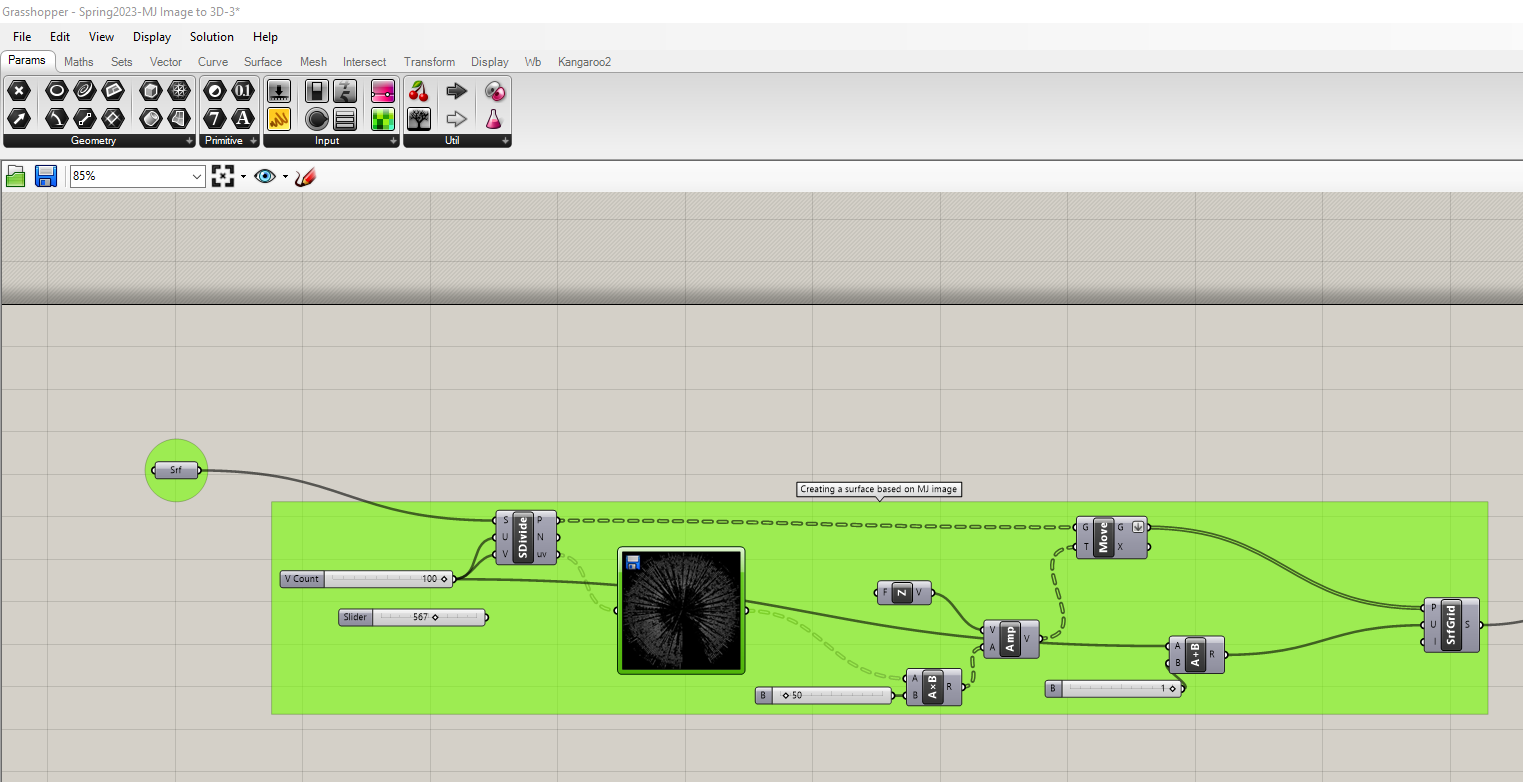Pick the Text 'A' primitive parameter
This screenshot has height=782, width=1523.
coord(243,119)
